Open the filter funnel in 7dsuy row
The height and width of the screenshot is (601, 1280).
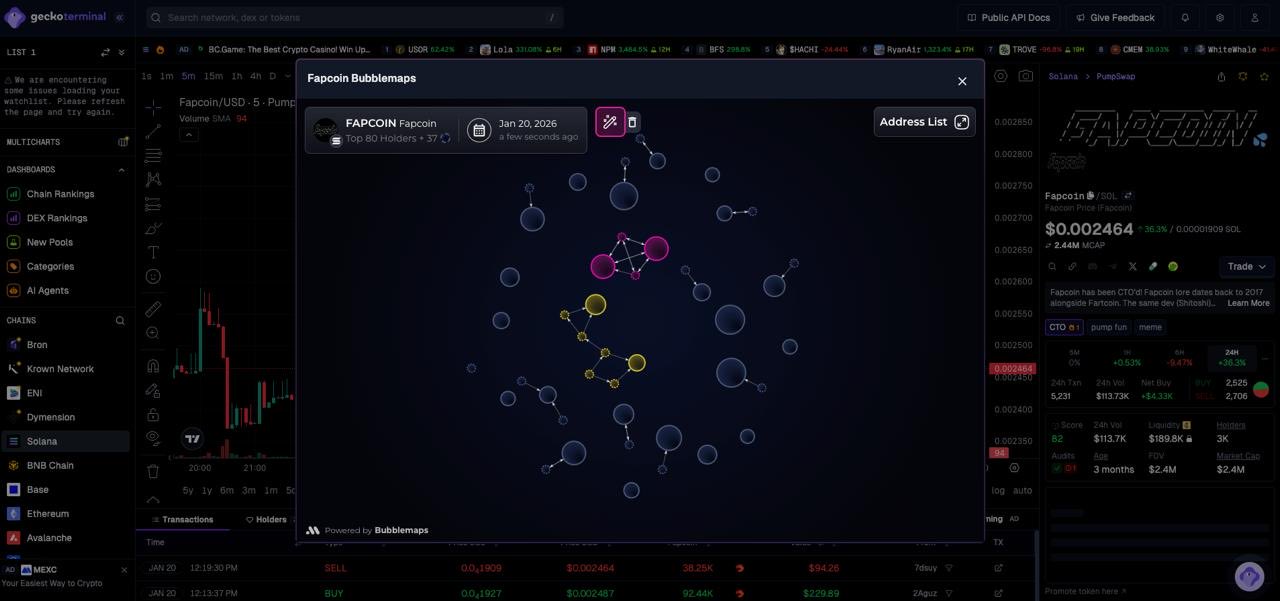click(949, 568)
